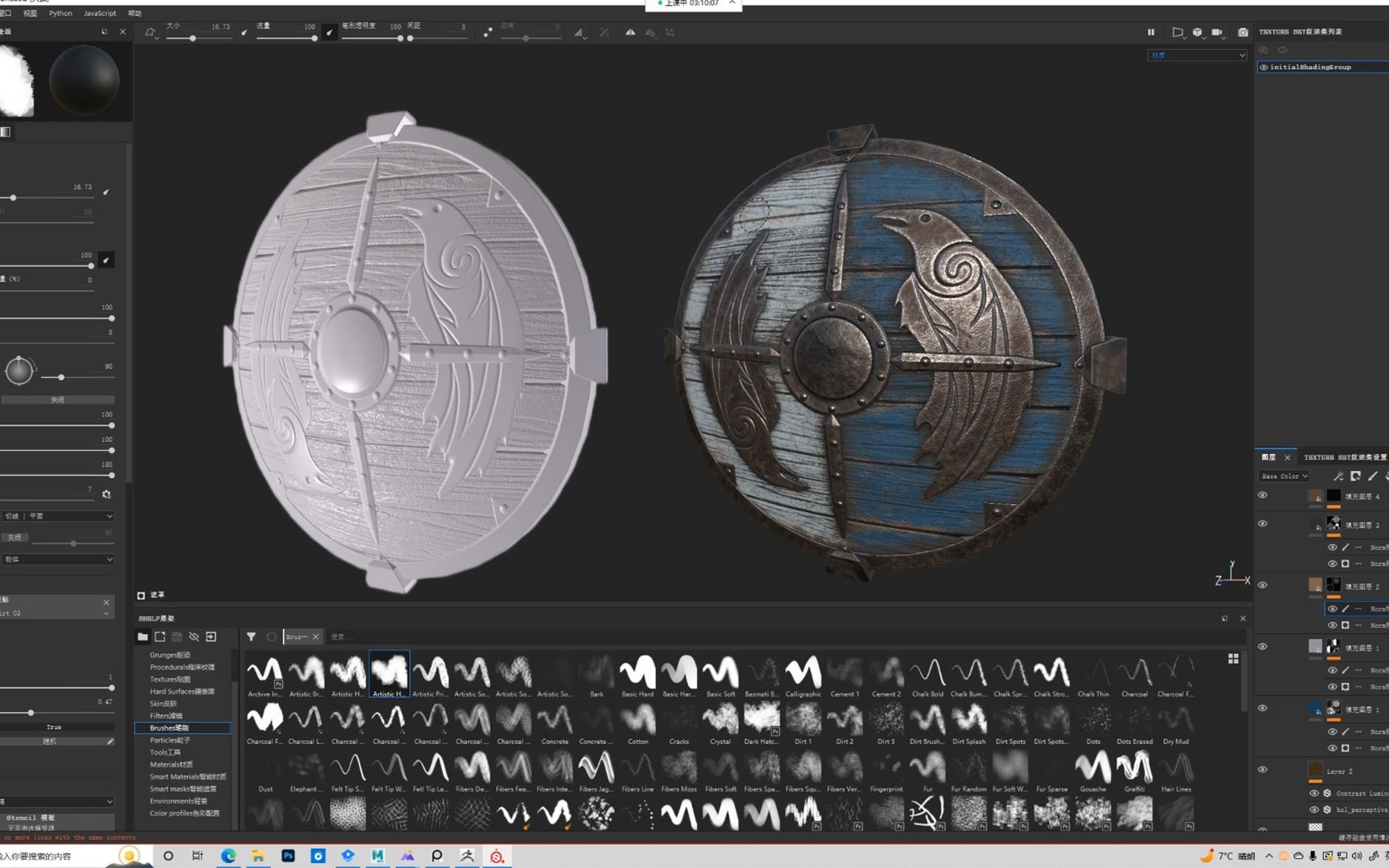Select the Basic Hard brush

click(x=637, y=674)
